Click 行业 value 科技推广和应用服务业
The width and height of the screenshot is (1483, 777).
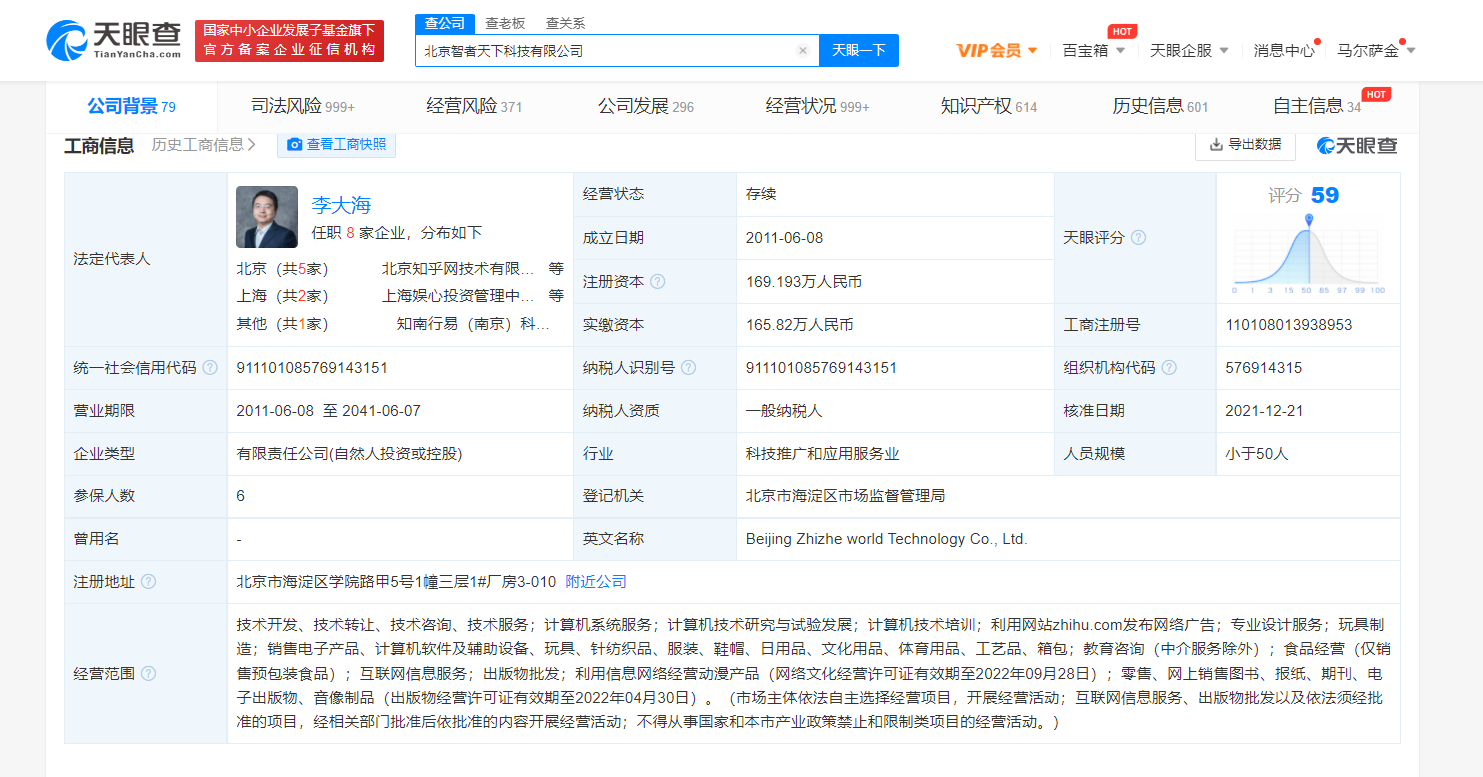822,454
